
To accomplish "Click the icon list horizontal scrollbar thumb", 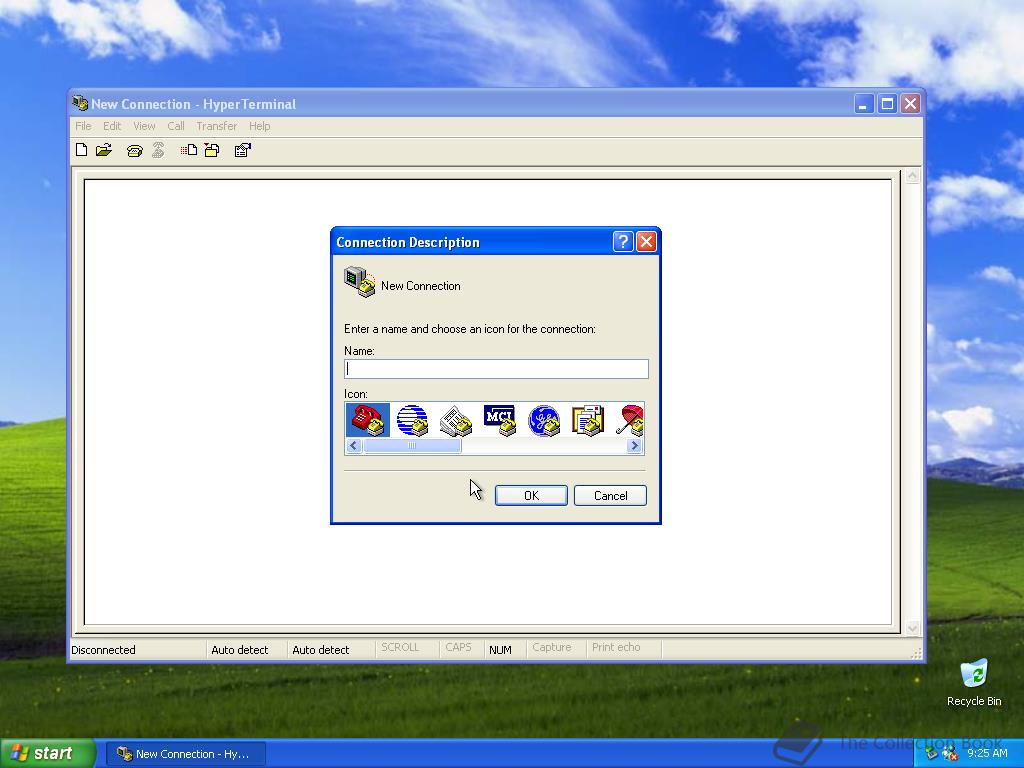I will (x=412, y=446).
